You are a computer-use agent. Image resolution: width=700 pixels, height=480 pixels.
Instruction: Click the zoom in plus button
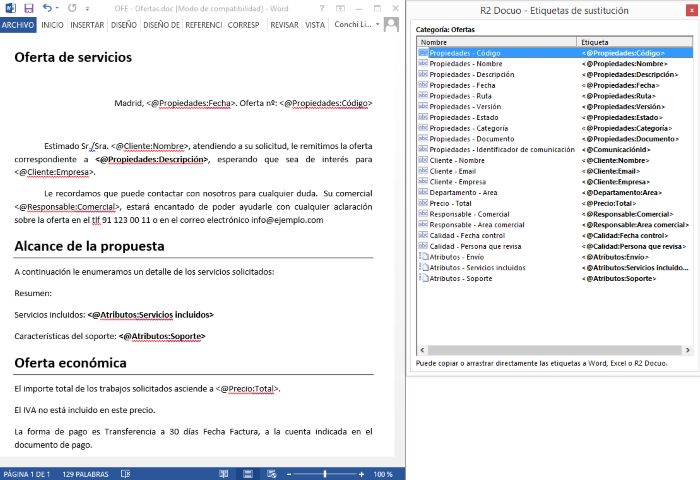click(361, 474)
